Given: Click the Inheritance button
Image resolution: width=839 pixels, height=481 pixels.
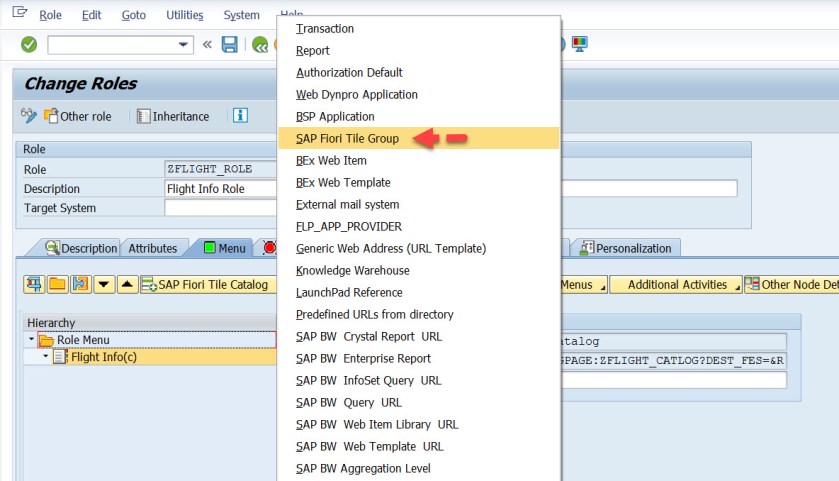Looking at the screenshot, I should click(173, 116).
